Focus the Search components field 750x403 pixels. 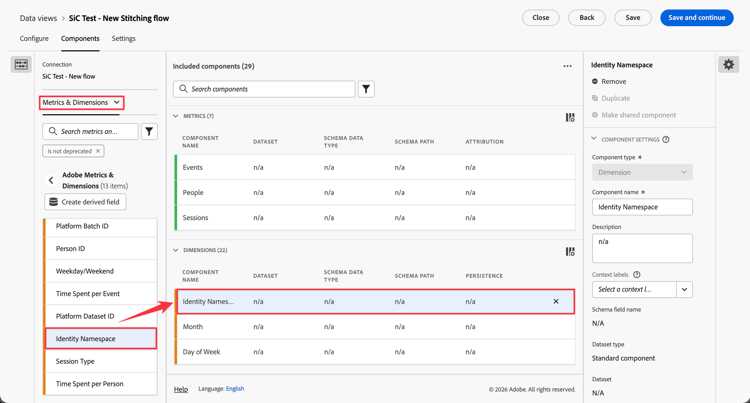[264, 89]
